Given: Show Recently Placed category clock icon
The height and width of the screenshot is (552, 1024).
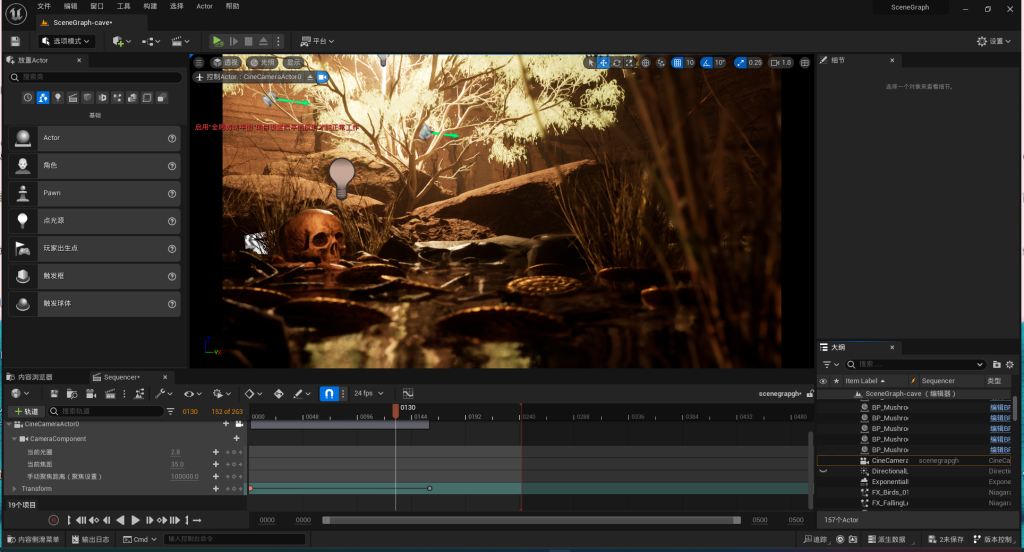Looking at the screenshot, I should pyautogui.click(x=28, y=97).
